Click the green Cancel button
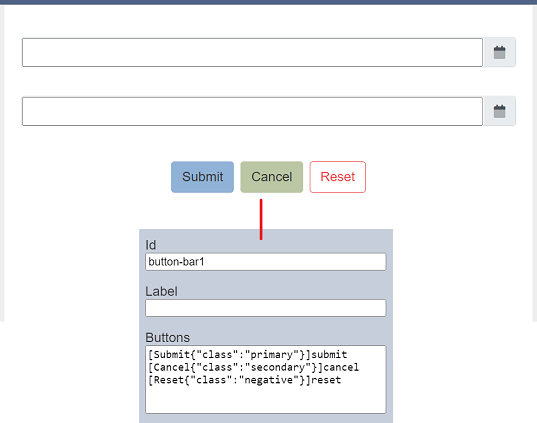 [272, 177]
